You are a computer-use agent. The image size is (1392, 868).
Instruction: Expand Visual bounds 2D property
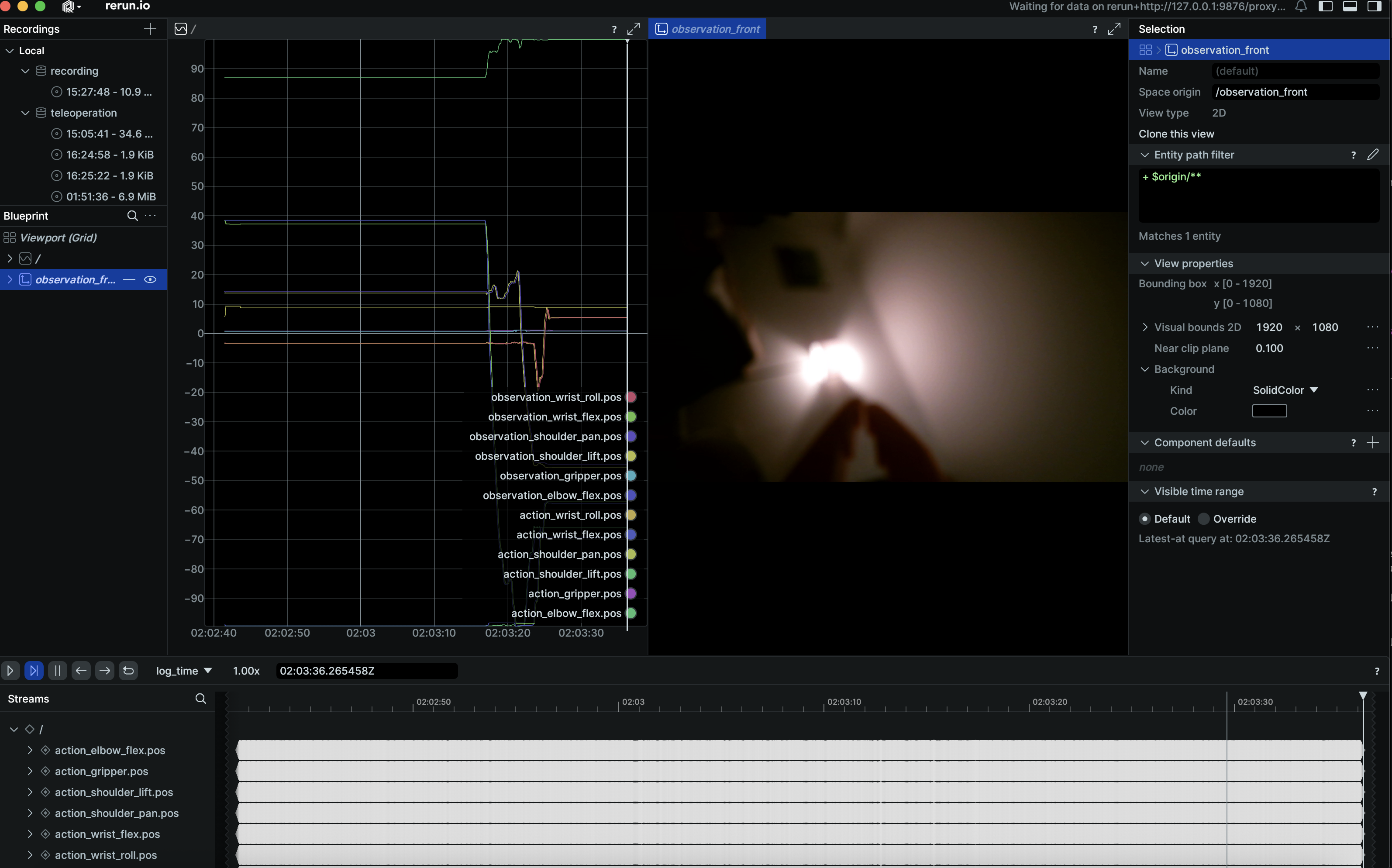point(1144,327)
